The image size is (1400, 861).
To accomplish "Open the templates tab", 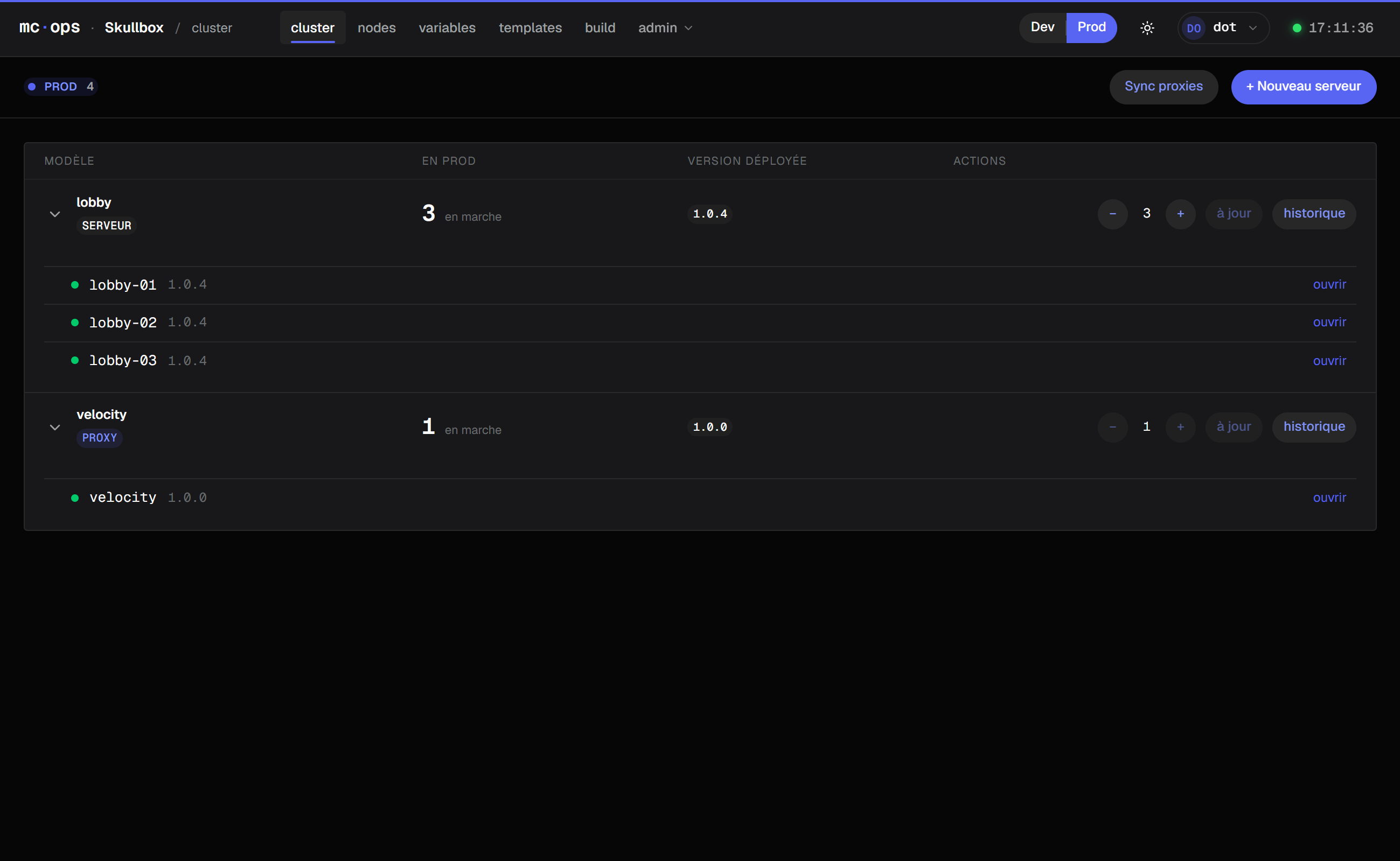I will (530, 27).
